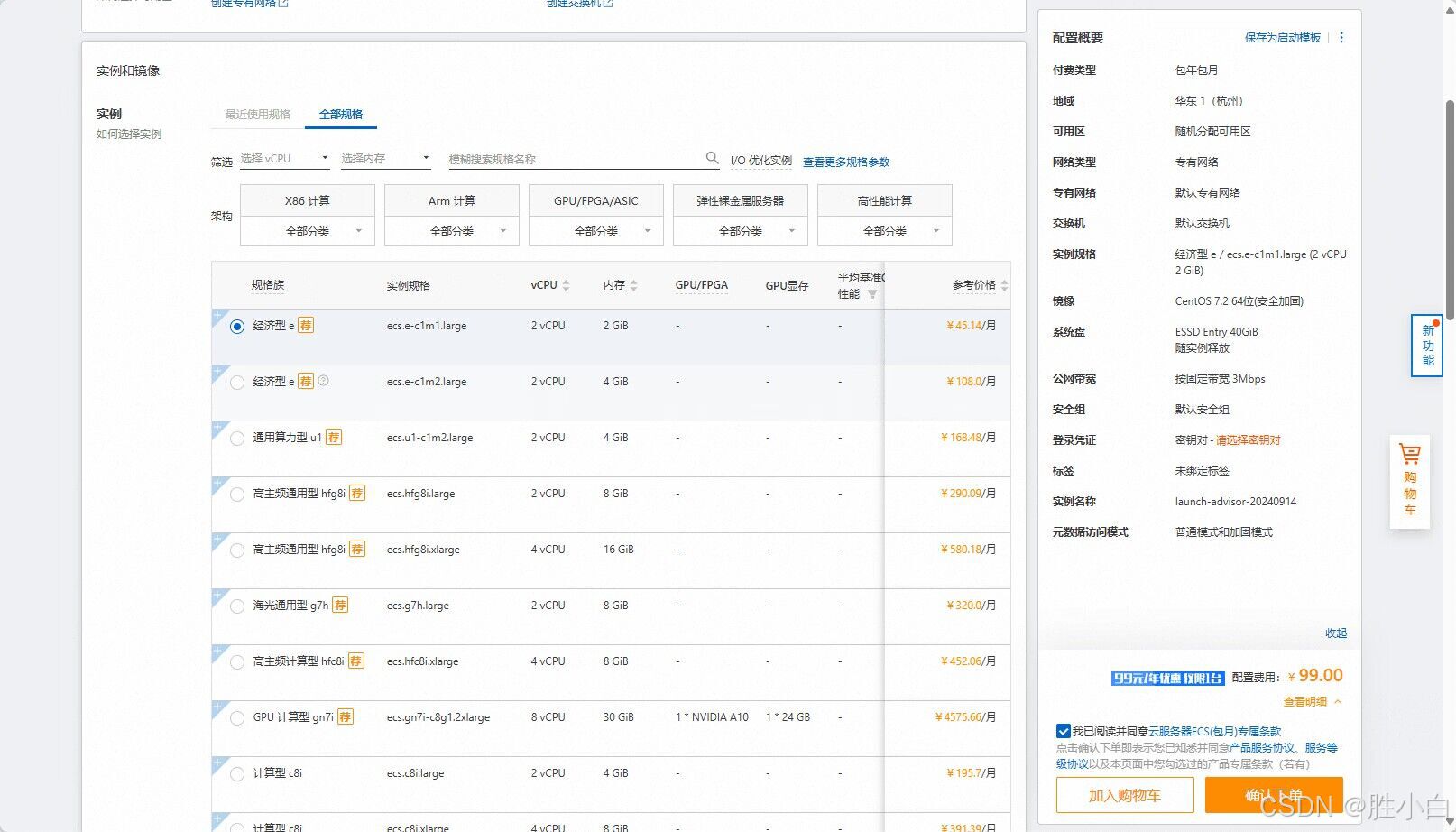The image size is (1456, 832).
Task: Click the I/O 优化实例 label
Action: tap(761, 161)
